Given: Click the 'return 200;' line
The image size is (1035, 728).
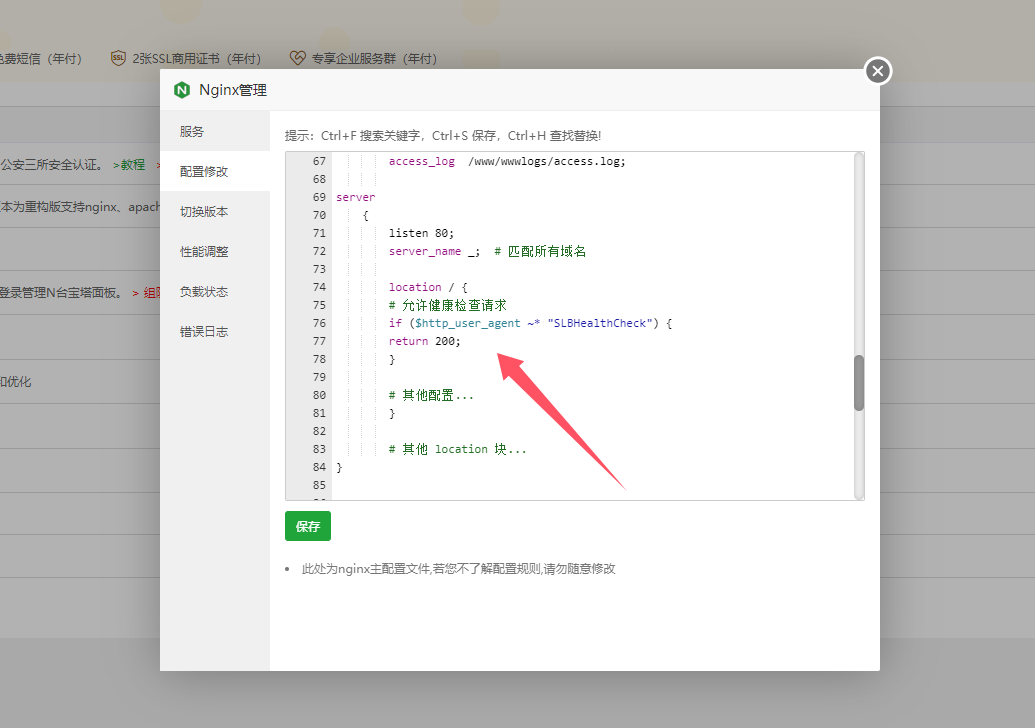Looking at the screenshot, I should 424,341.
